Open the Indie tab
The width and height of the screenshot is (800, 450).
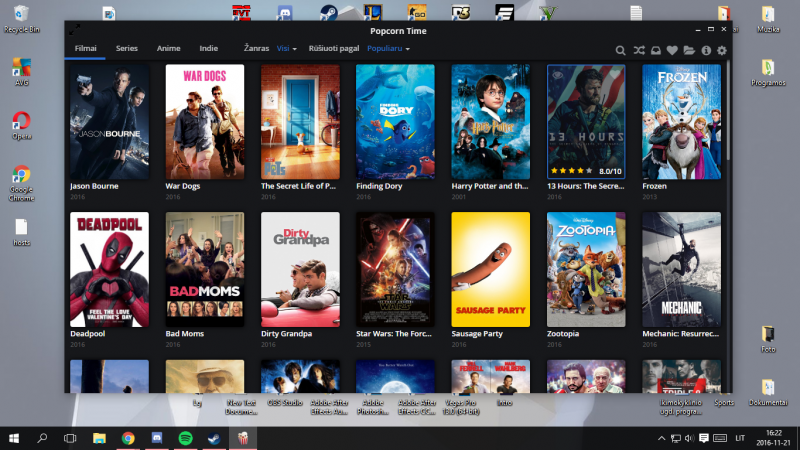(209, 48)
